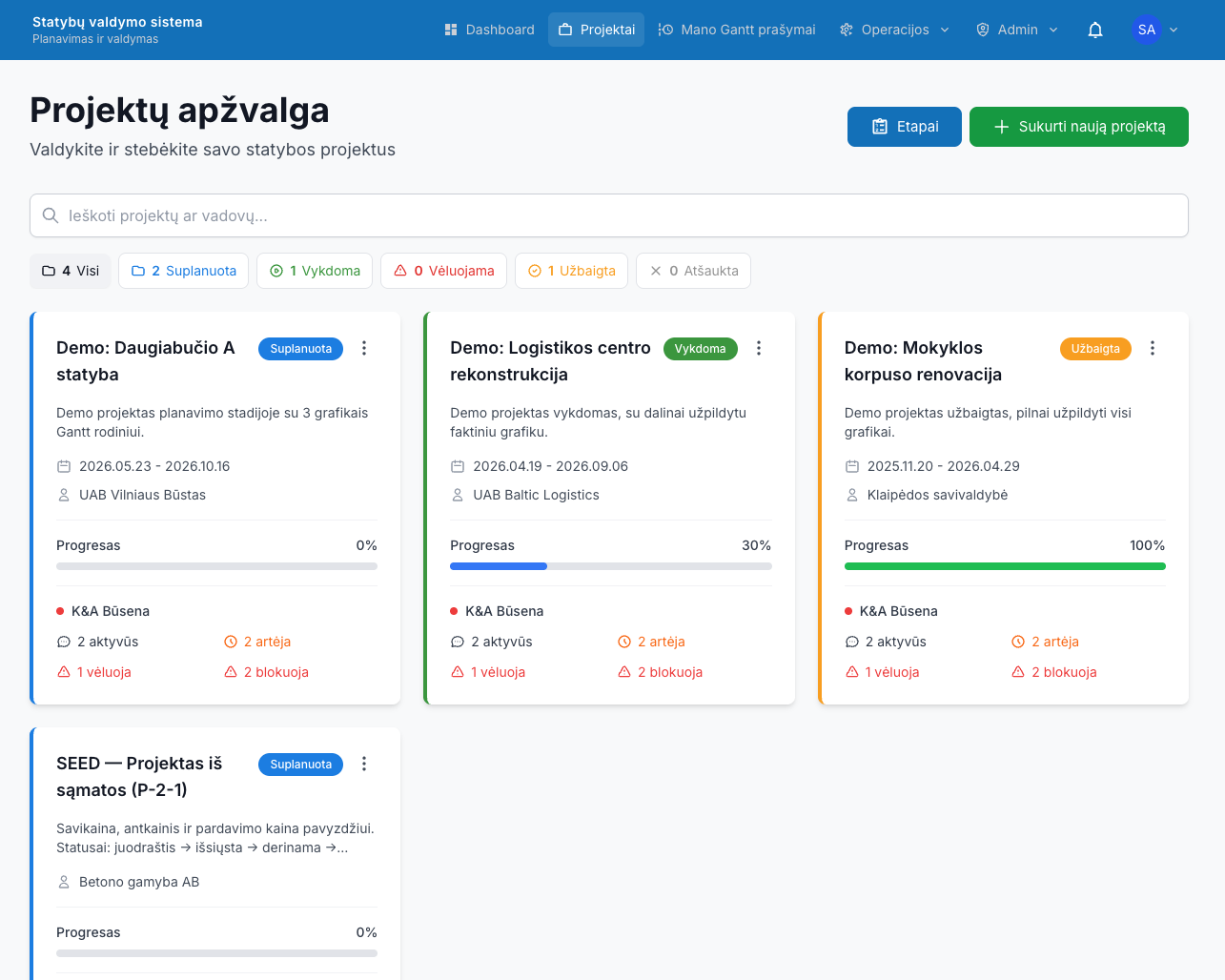The height and width of the screenshot is (980, 1225).
Task: Click the Vykdoma badge on Logistikos card
Action: 701,349
